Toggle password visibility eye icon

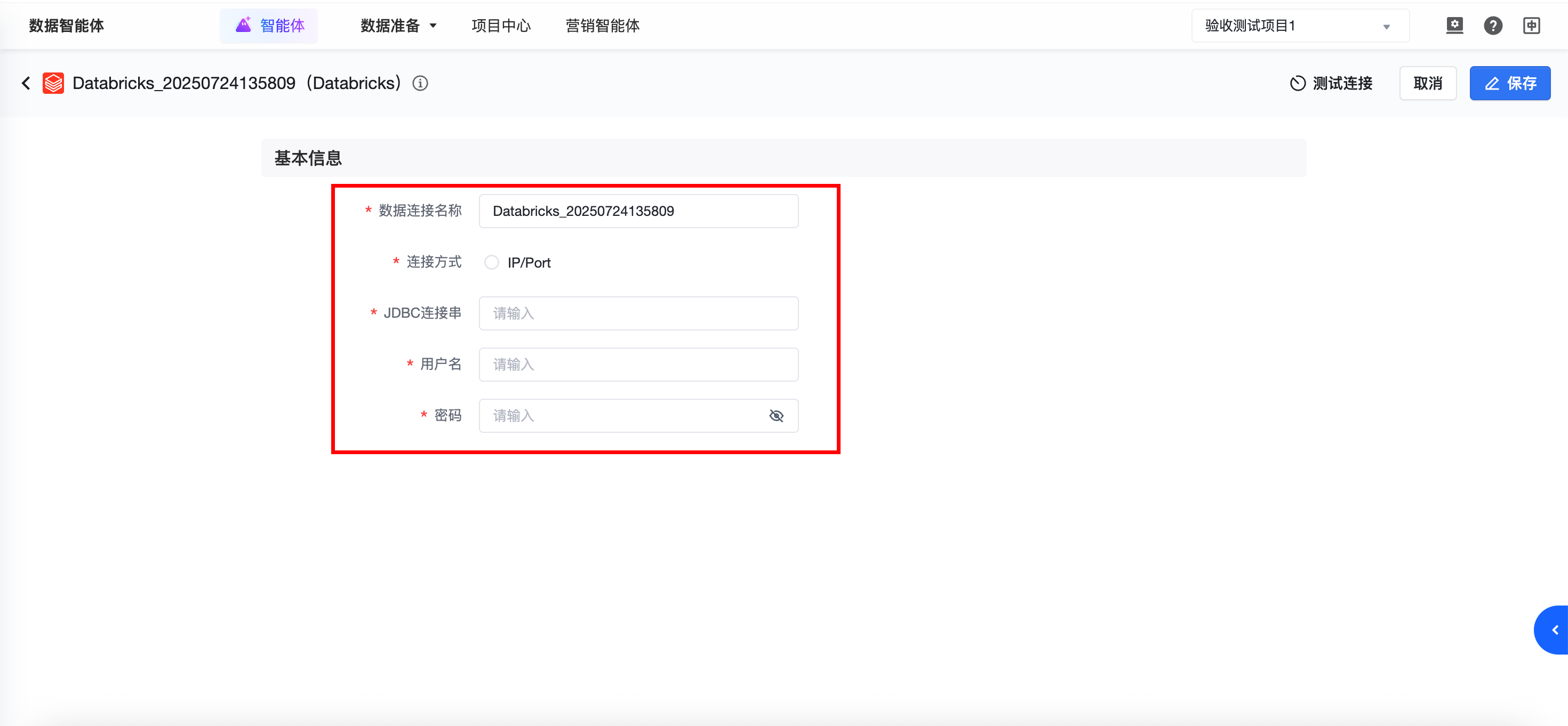coord(776,416)
